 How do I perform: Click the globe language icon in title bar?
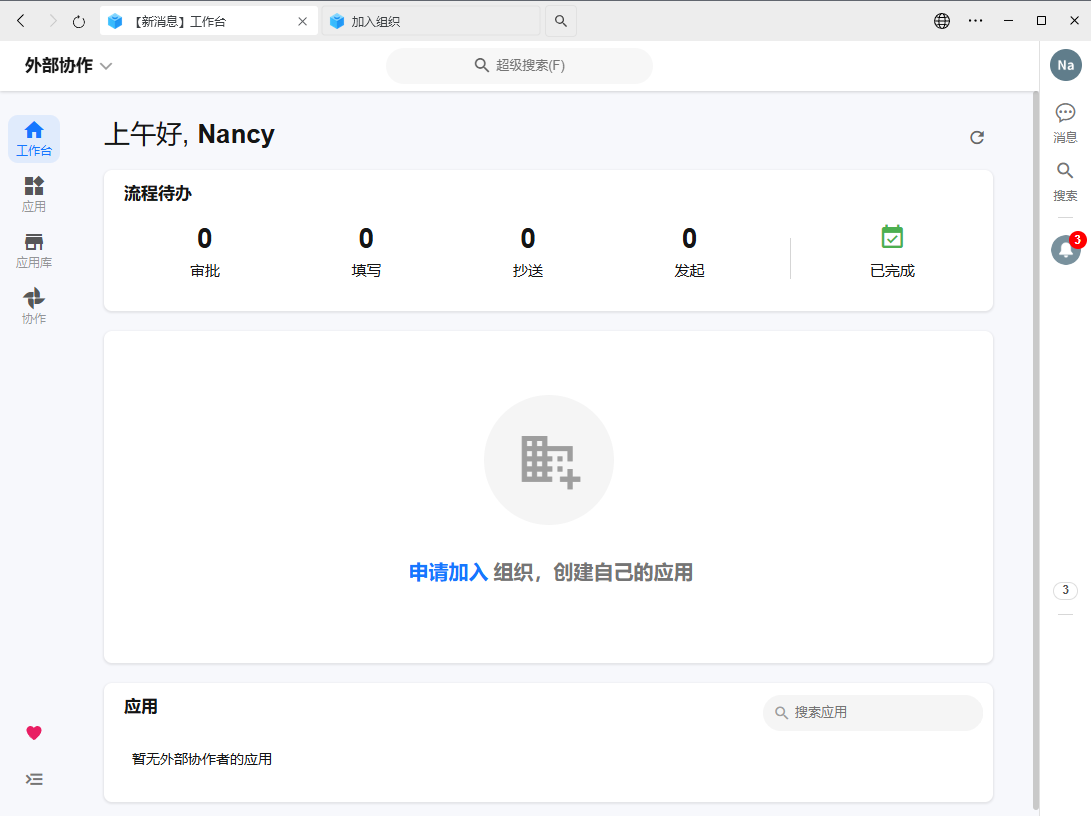coord(942,21)
